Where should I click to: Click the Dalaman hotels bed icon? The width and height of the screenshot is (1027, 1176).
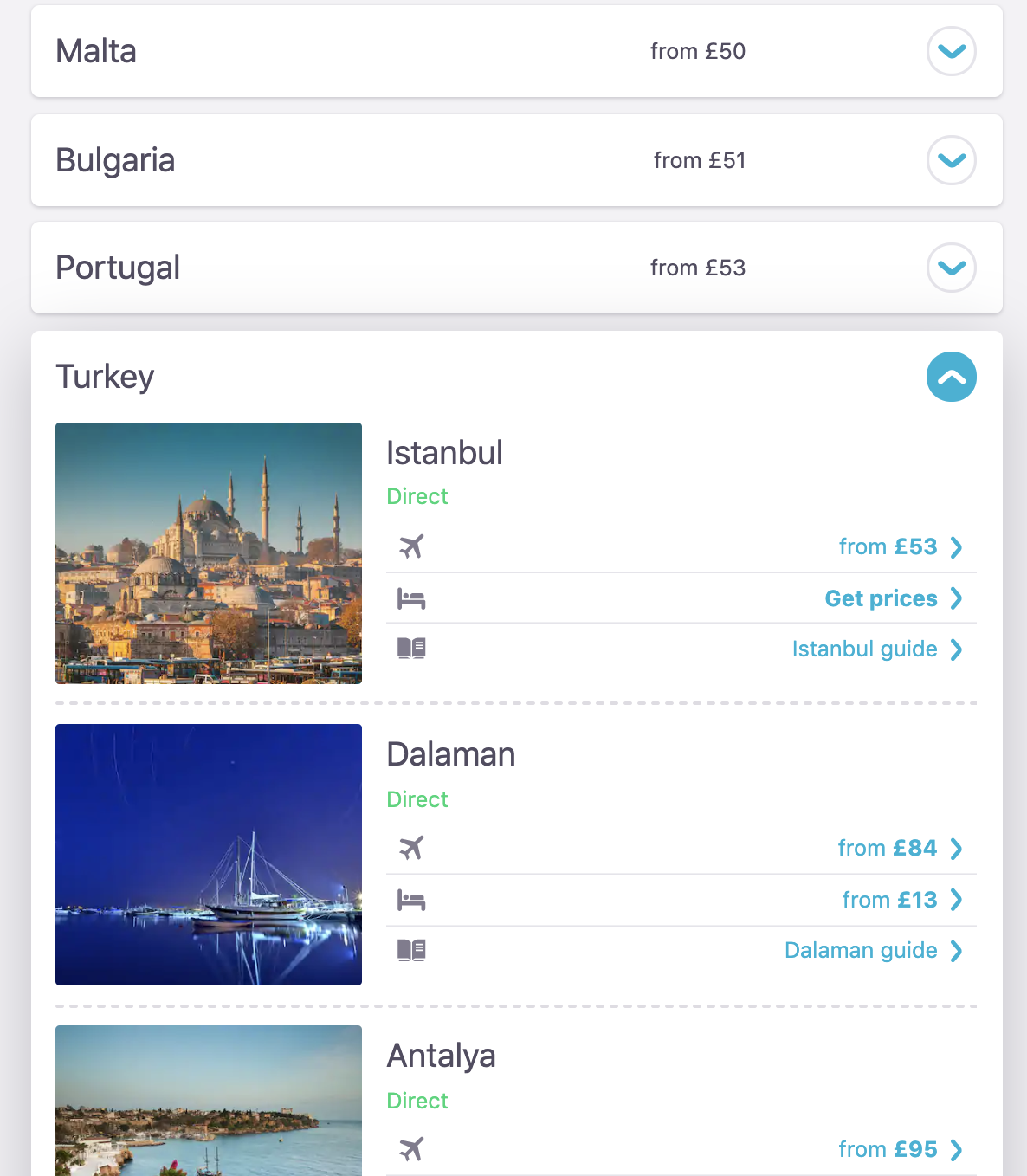coord(411,901)
